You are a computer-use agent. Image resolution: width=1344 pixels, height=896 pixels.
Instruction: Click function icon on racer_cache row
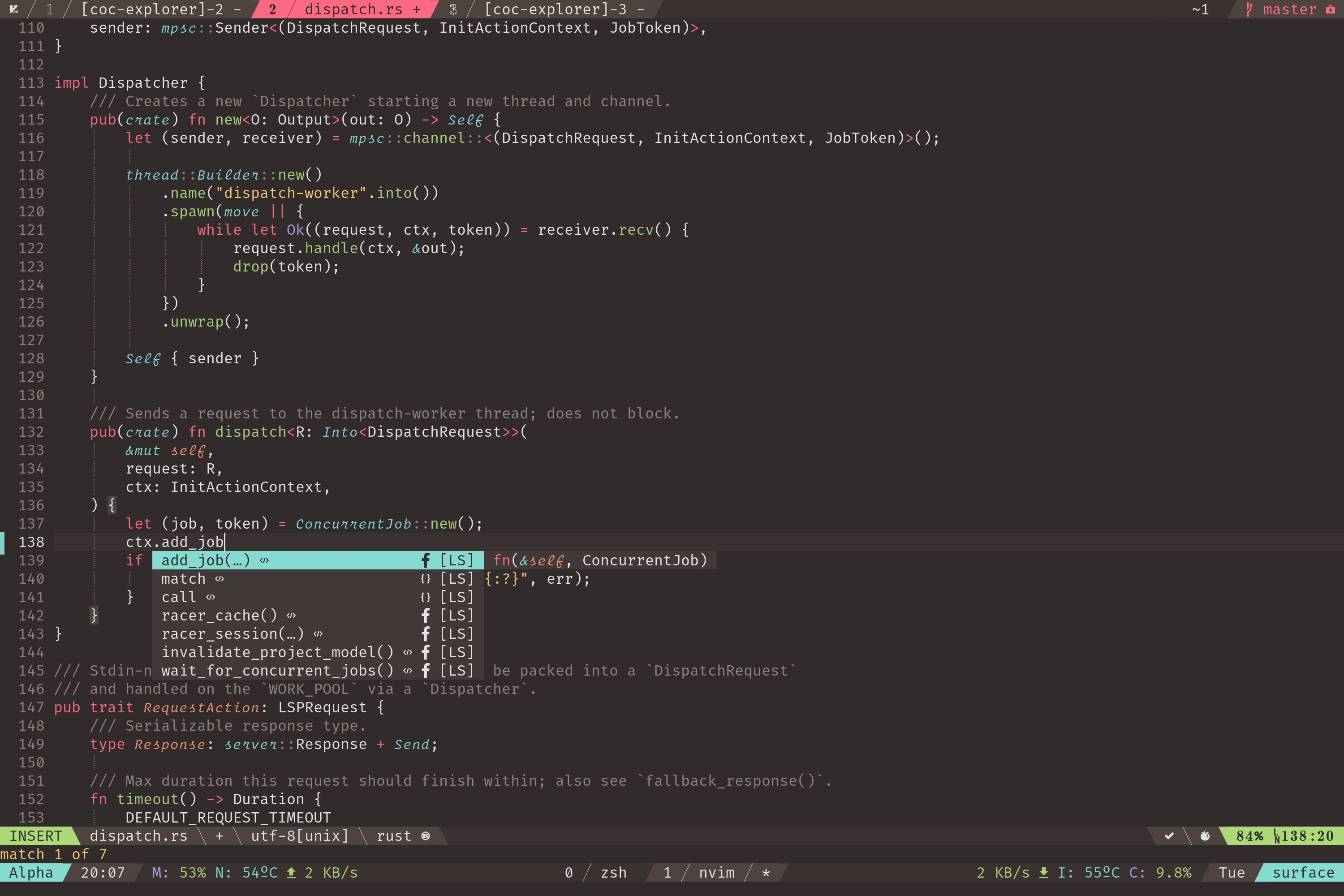426,616
